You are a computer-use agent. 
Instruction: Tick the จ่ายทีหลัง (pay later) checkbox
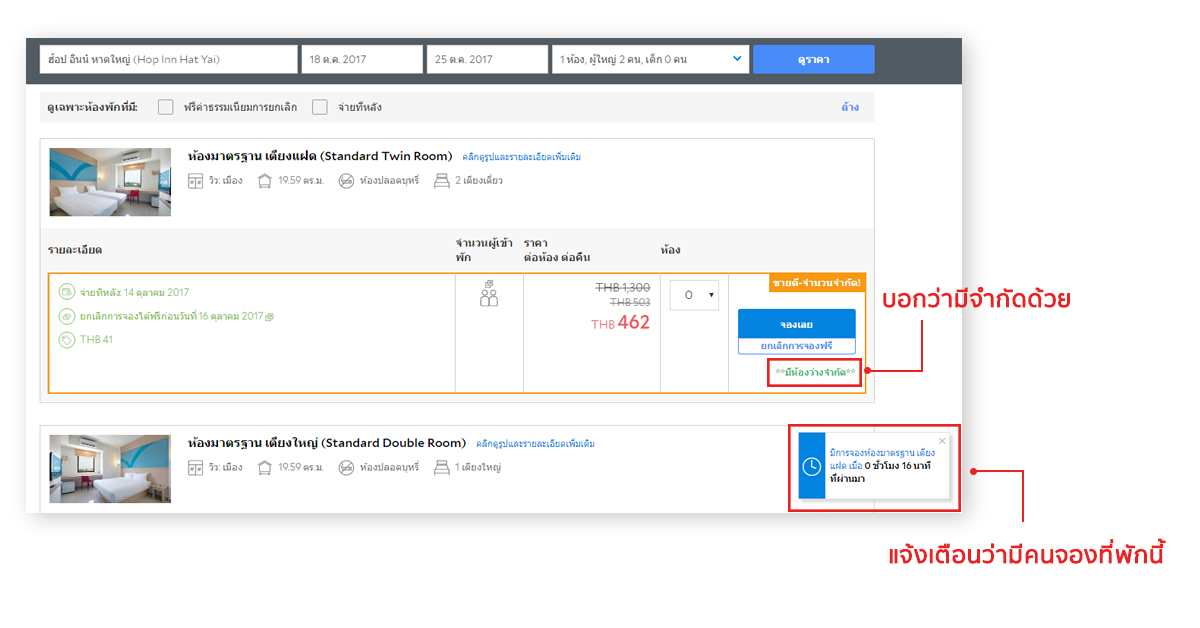click(320, 107)
